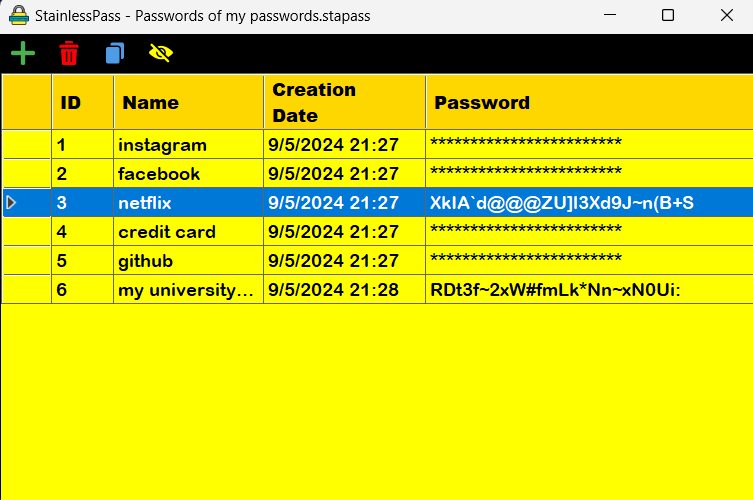Select the credit card name cell

click(x=189, y=232)
